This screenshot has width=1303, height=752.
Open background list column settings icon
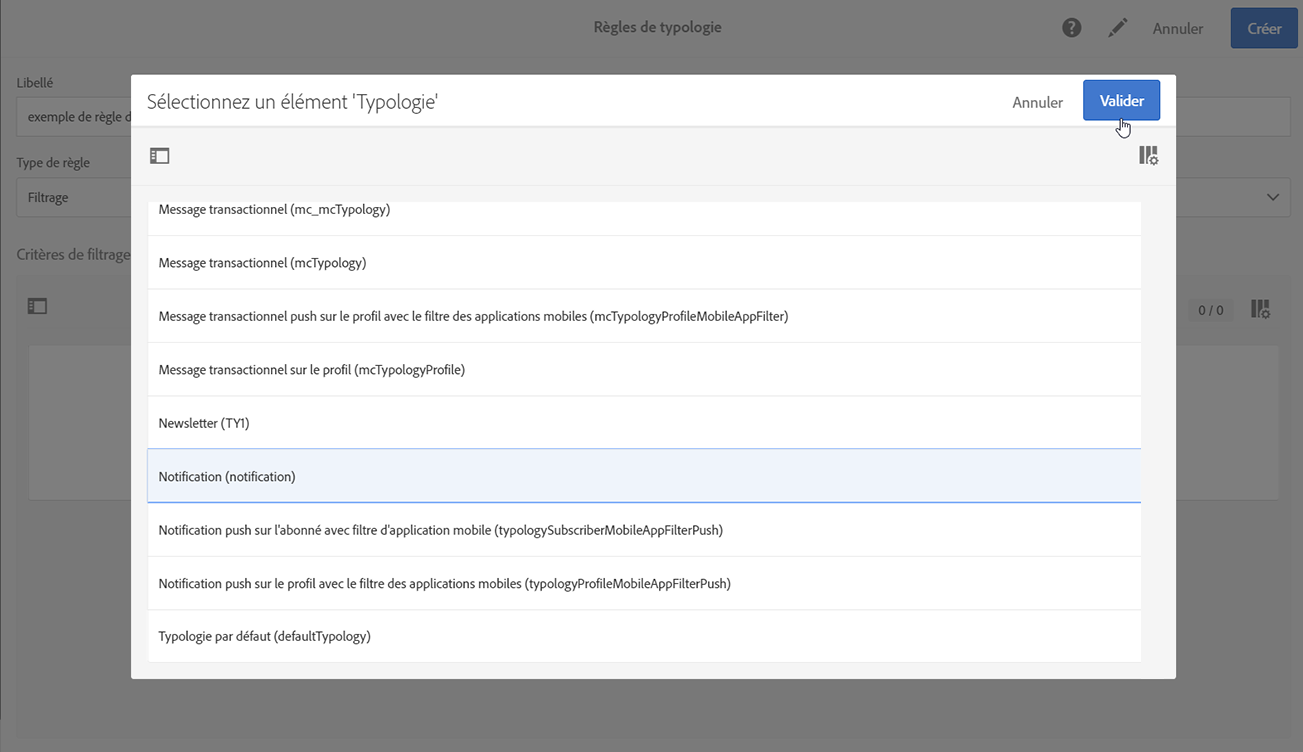point(1261,309)
